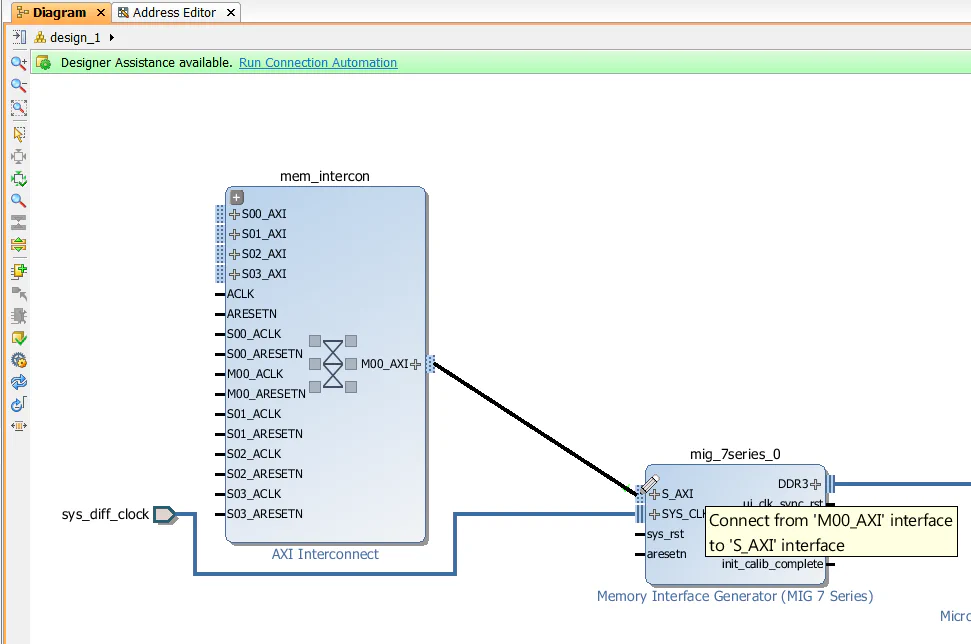This screenshot has height=644, width=971.
Task: Click the Add IP icon
Action: pyautogui.click(x=18, y=268)
